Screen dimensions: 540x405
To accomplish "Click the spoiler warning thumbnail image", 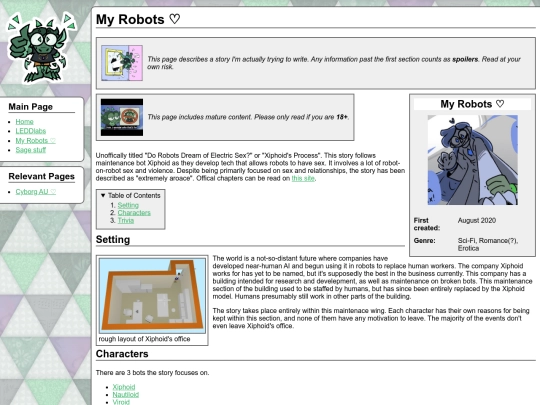I will click(122, 63).
